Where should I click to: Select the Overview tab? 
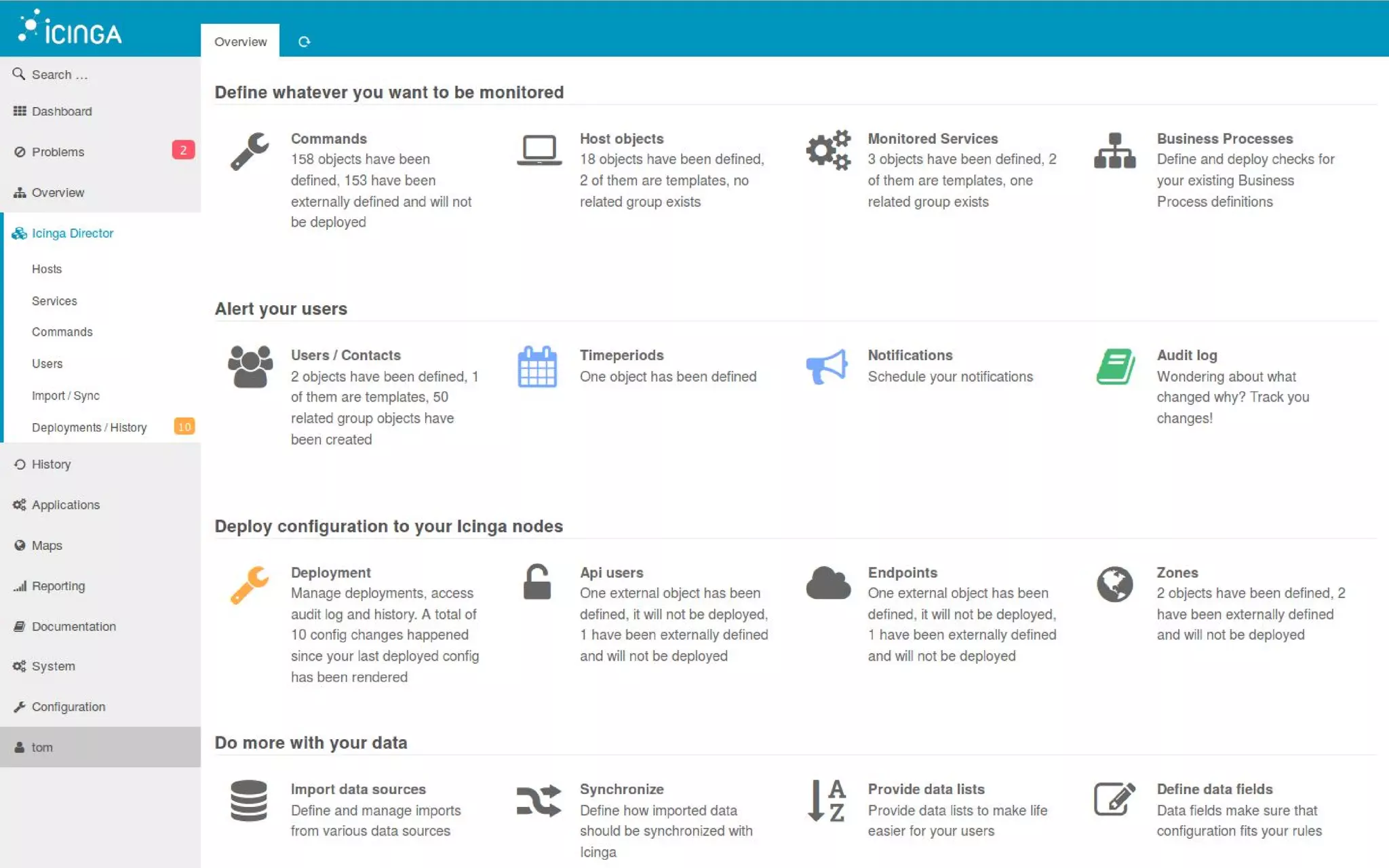point(240,42)
